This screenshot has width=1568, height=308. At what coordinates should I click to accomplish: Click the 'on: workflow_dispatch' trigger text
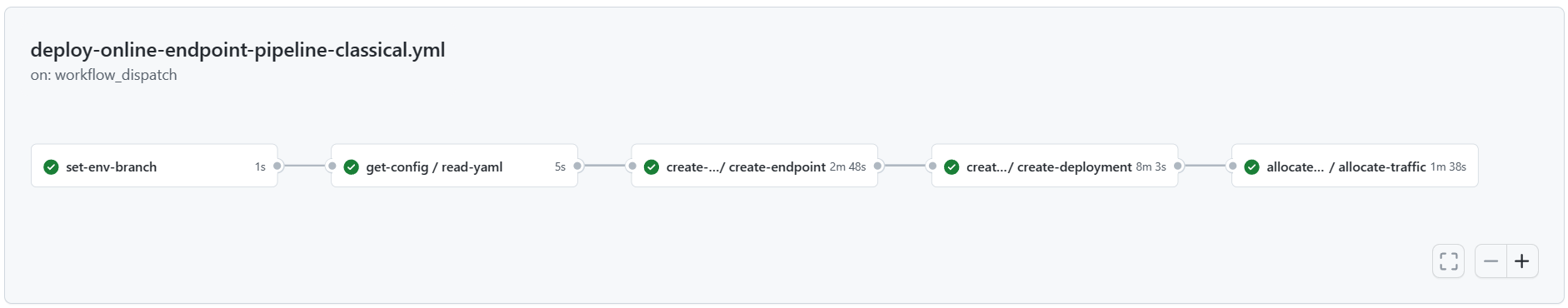pos(104,75)
